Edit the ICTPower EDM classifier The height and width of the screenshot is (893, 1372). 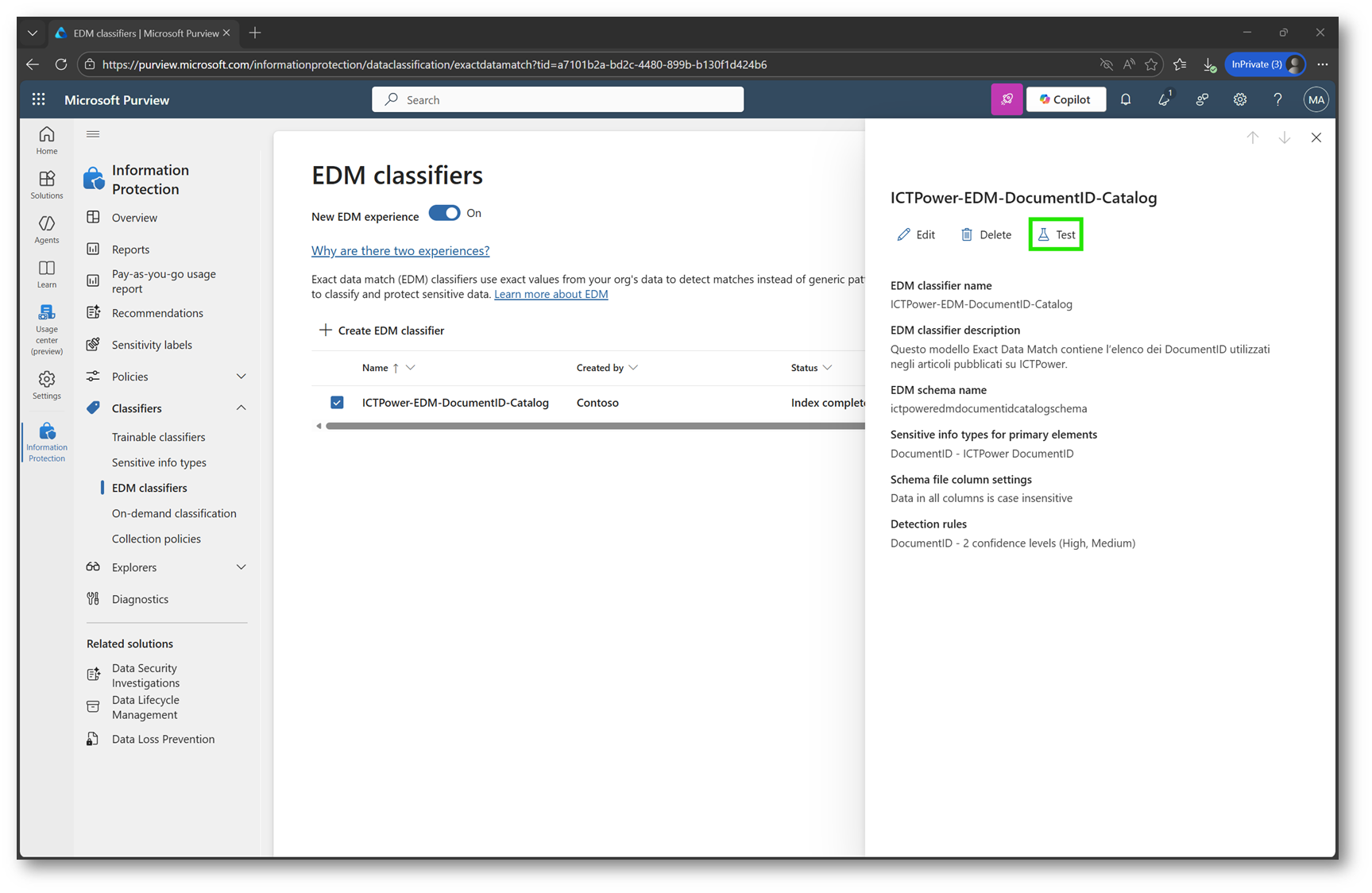[916, 234]
